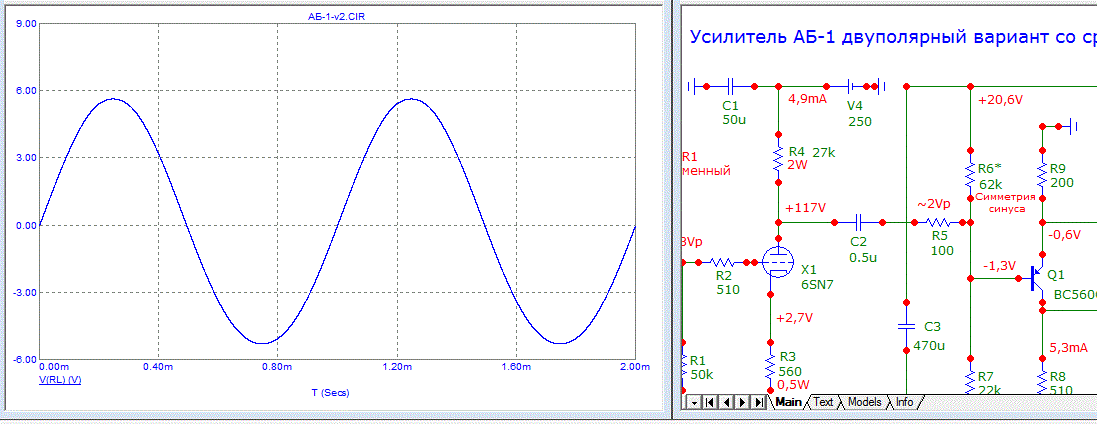
Task: Switch to the Main page tab
Action: [x=788, y=402]
